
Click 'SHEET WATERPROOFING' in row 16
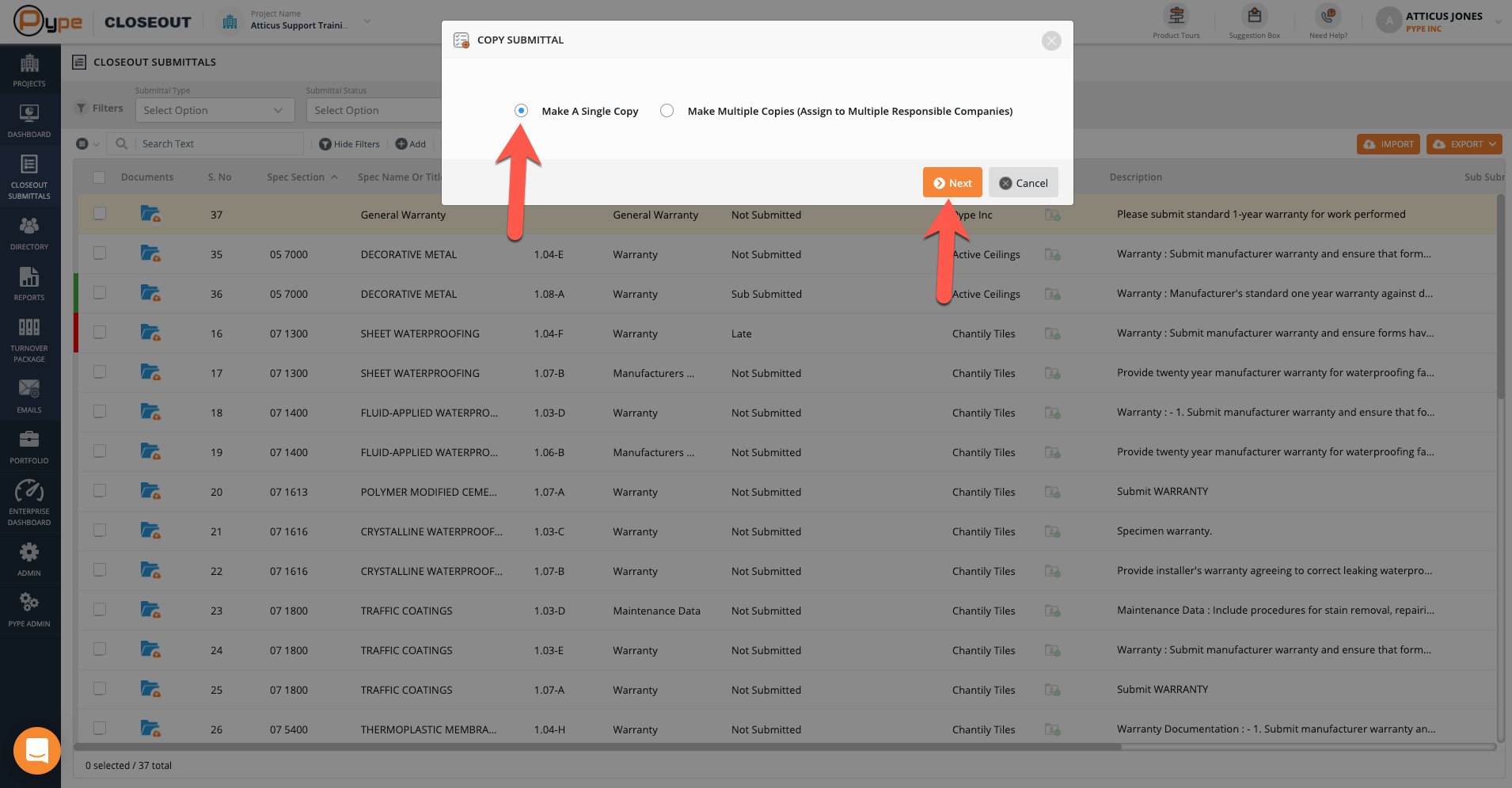[420, 333]
